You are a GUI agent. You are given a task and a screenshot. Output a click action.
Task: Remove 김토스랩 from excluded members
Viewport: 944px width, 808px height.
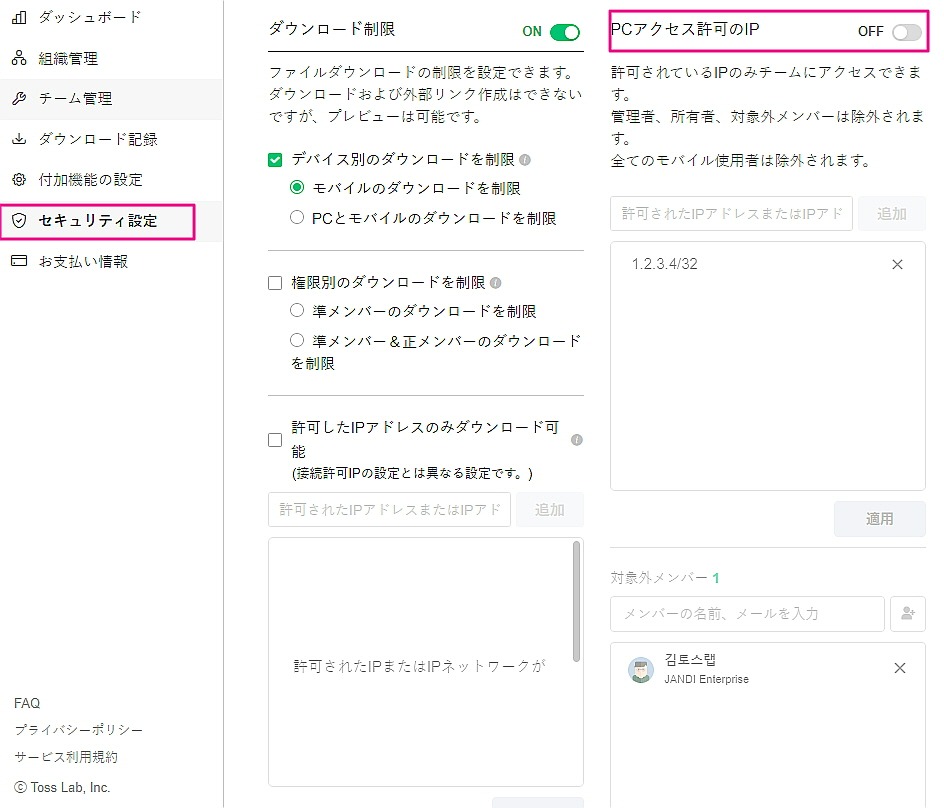click(x=899, y=668)
